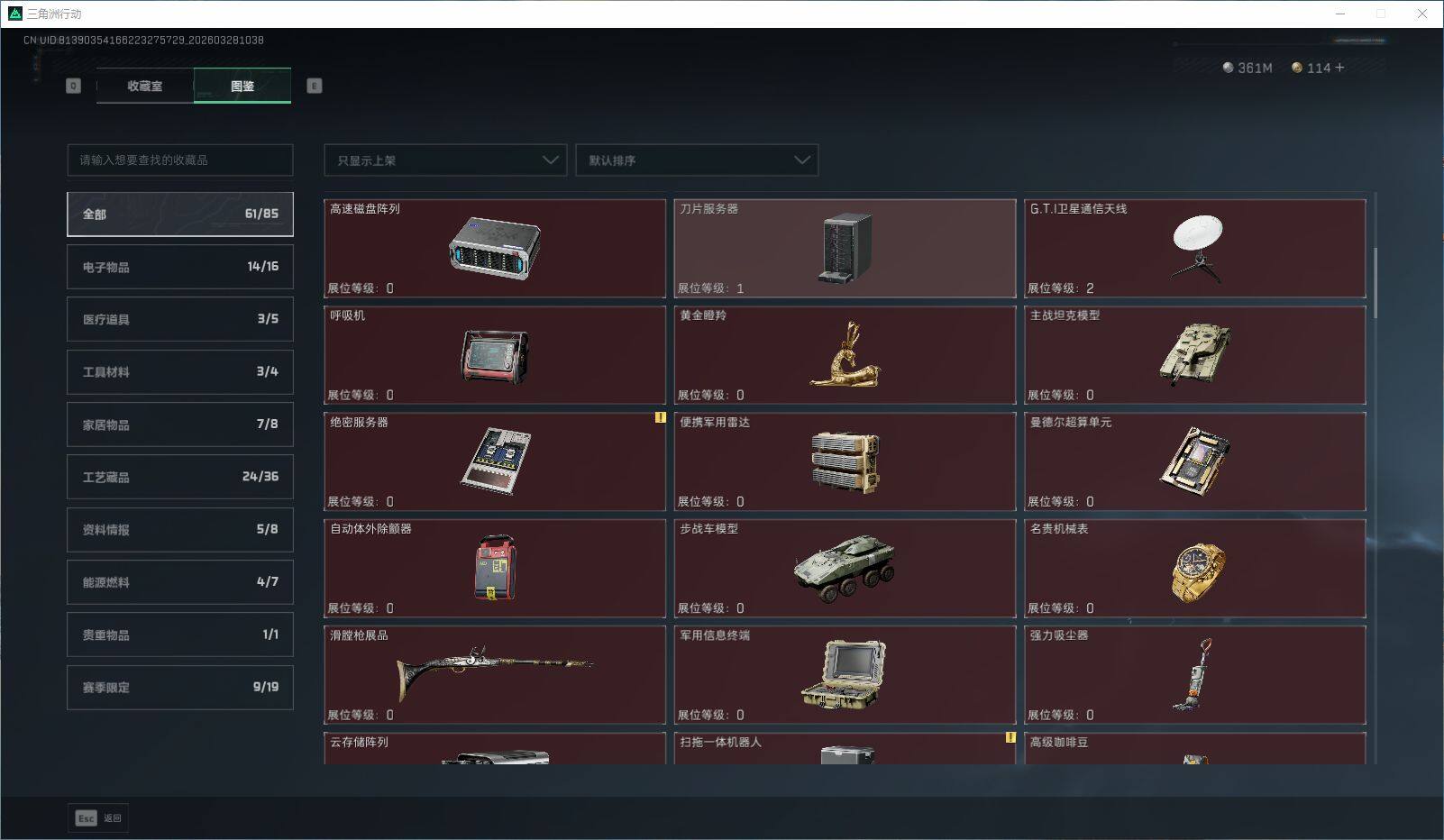Click the Q key indicator beside 收藏室
This screenshot has width=1444, height=840.
click(73, 86)
